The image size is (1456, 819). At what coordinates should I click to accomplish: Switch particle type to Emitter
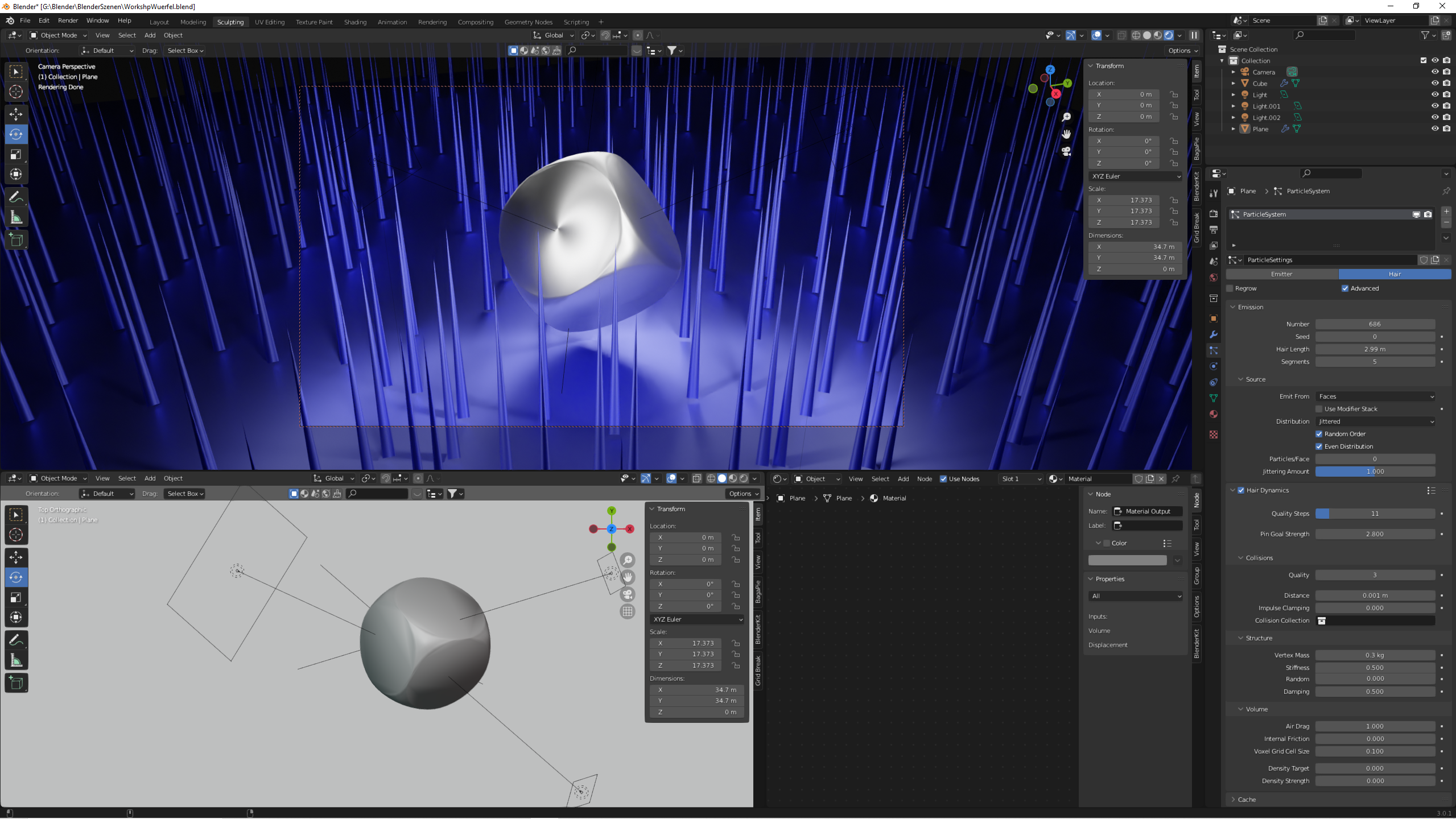[1282, 274]
